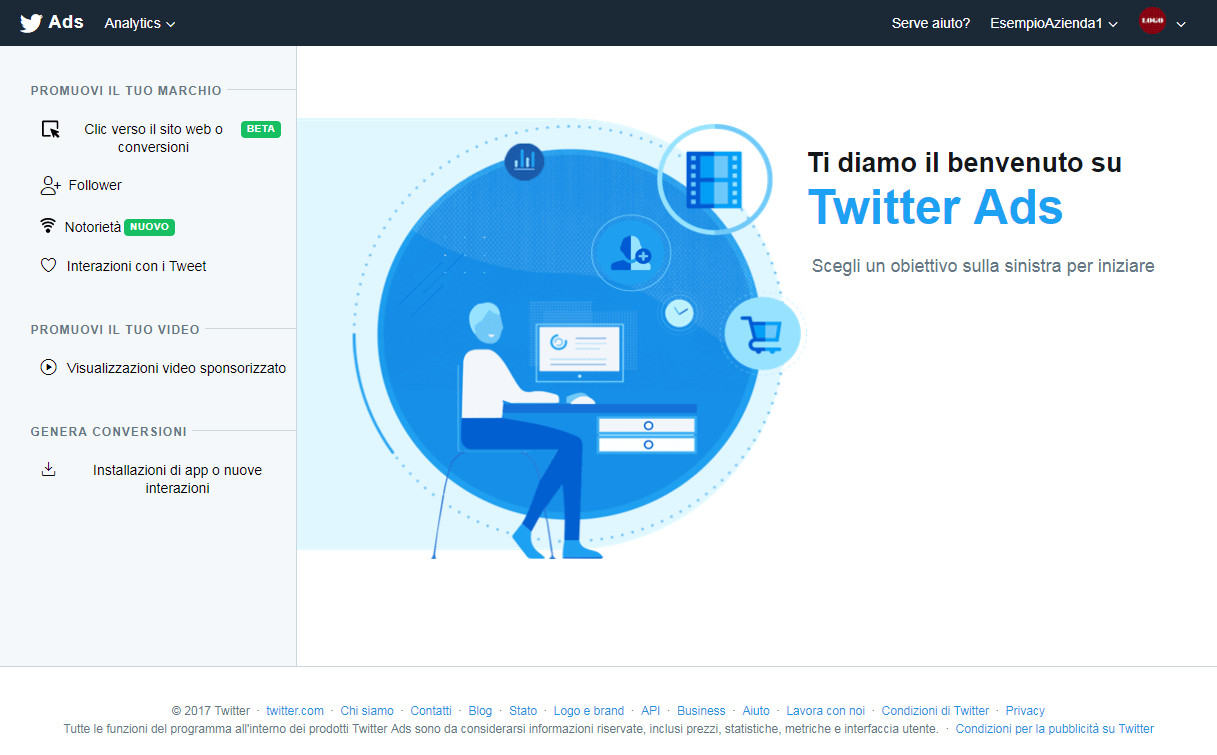Open the Contatti footer link
The width and height of the screenshot is (1217, 755).
click(x=431, y=711)
